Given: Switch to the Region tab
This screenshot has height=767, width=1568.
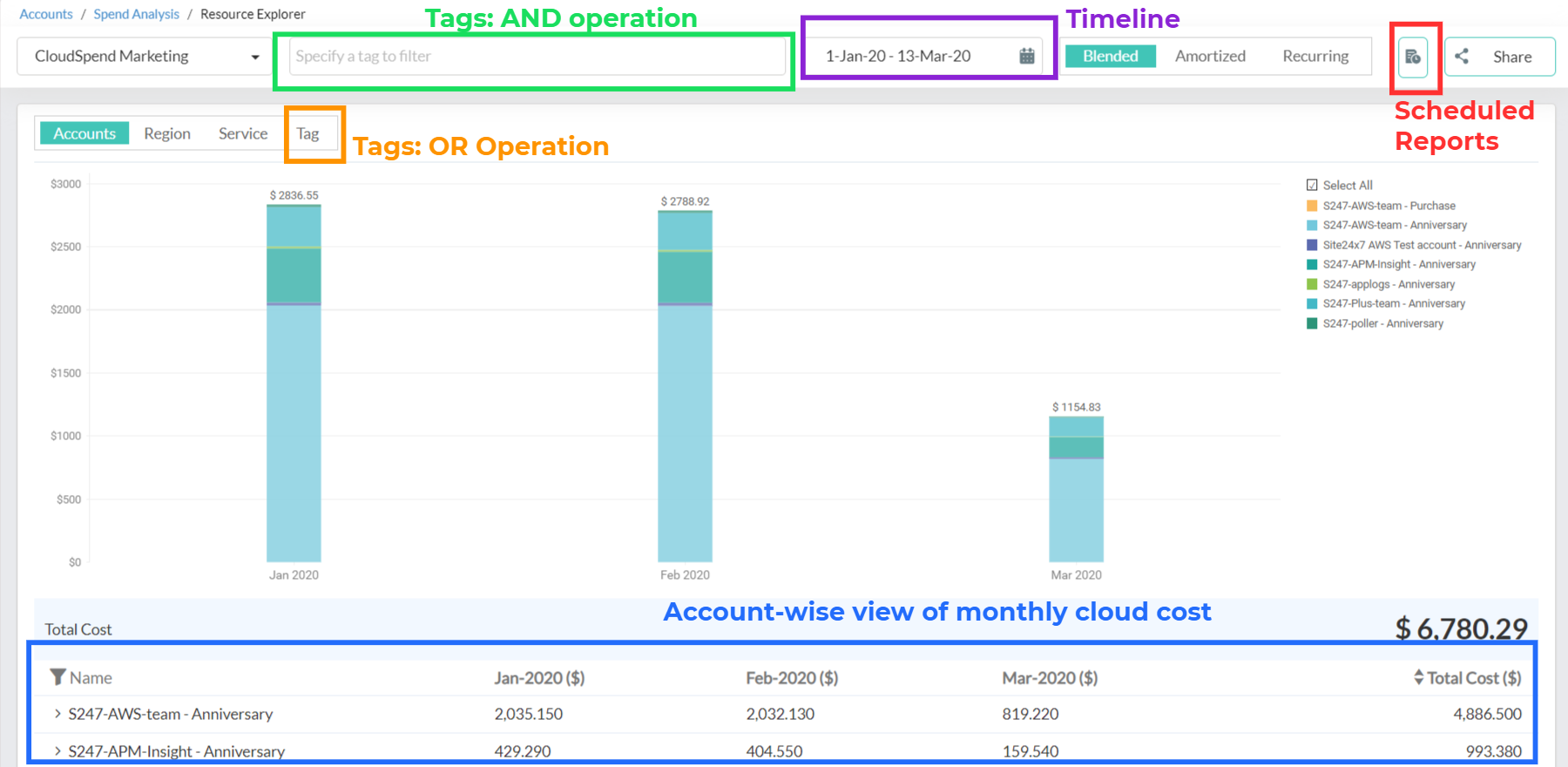Looking at the screenshot, I should (167, 133).
